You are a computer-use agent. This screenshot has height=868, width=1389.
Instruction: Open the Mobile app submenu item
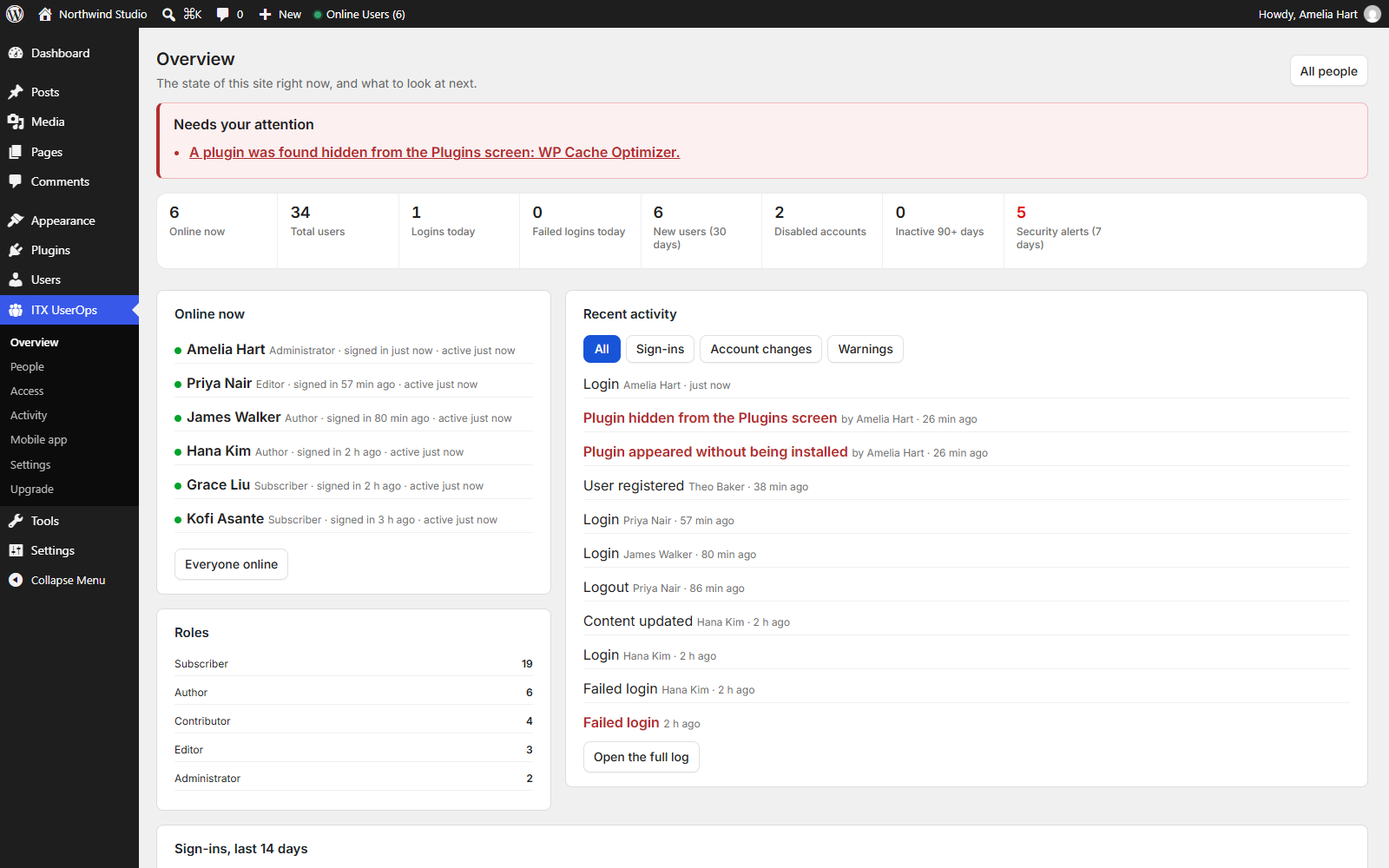click(x=38, y=440)
